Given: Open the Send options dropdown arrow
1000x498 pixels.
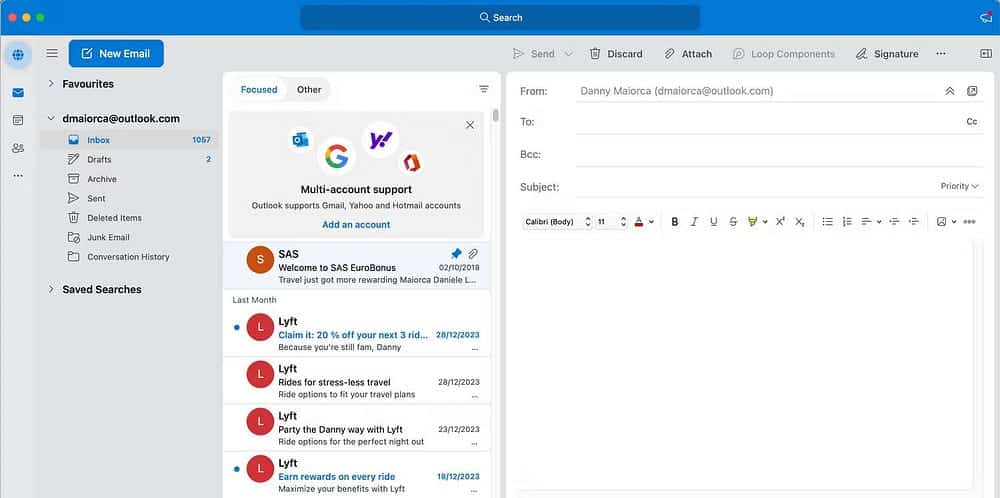Looking at the screenshot, I should click(x=569, y=54).
